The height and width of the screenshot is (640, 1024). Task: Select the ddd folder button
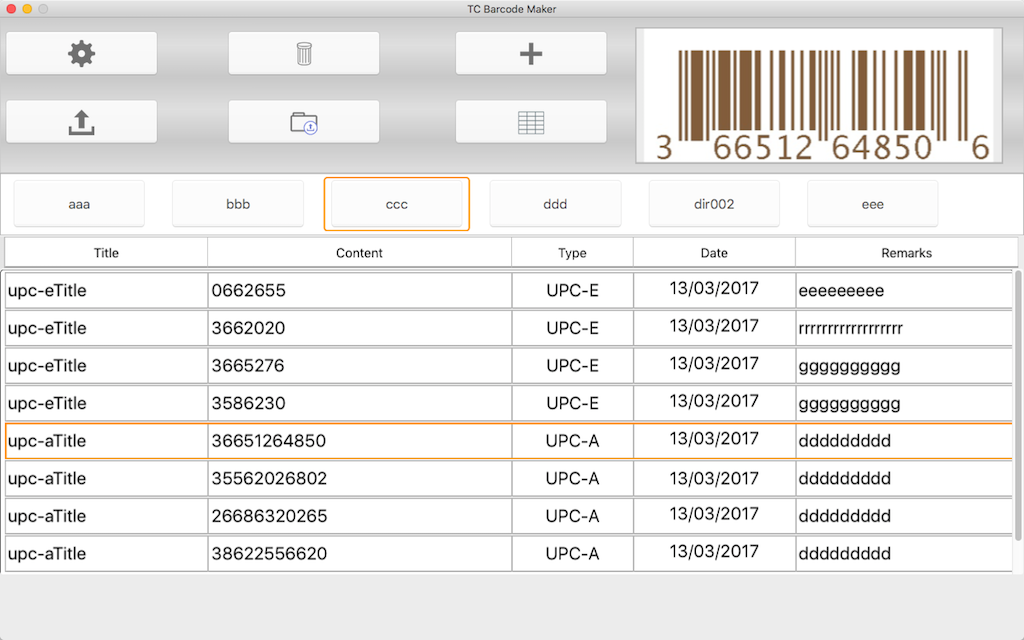[555, 204]
